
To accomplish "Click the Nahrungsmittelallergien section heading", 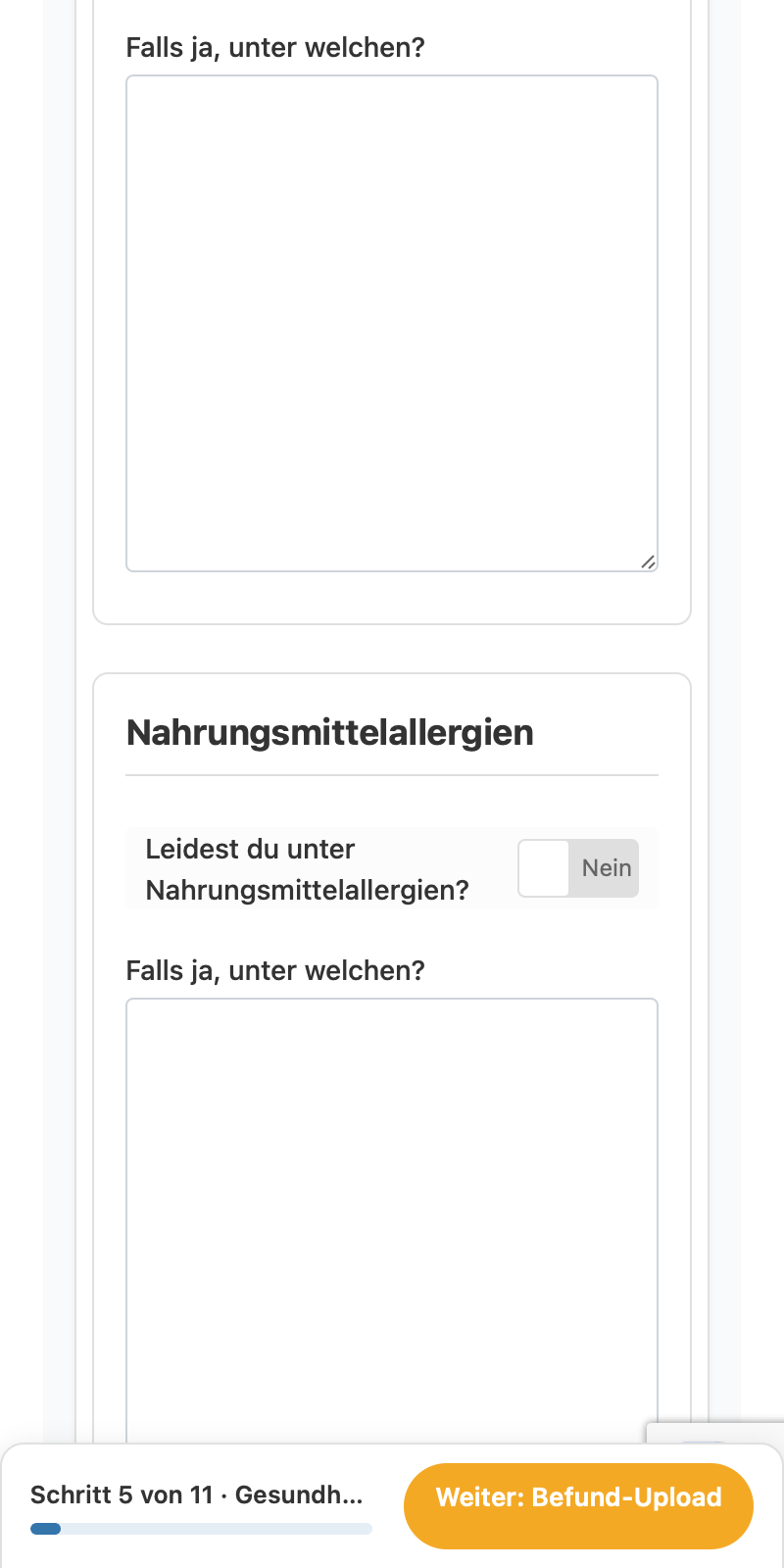I will [x=330, y=732].
